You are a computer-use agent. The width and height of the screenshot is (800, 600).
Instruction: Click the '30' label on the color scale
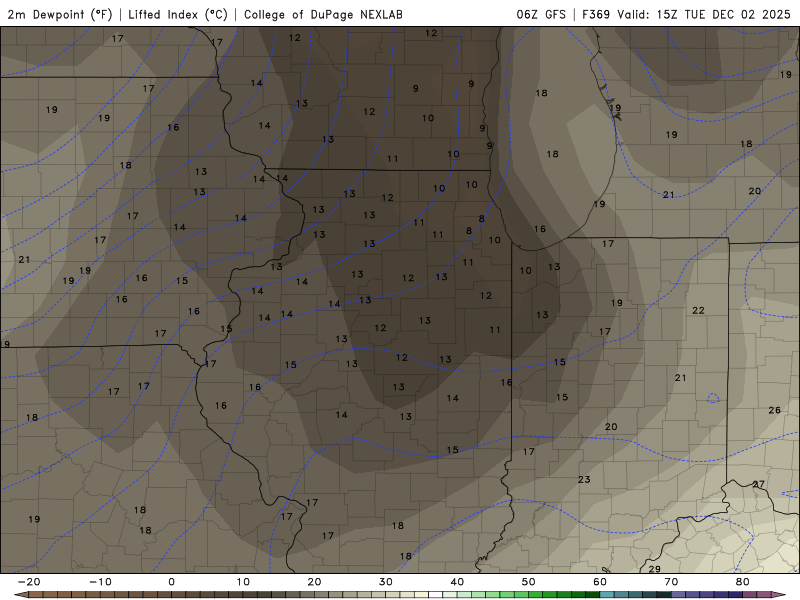pyautogui.click(x=386, y=582)
